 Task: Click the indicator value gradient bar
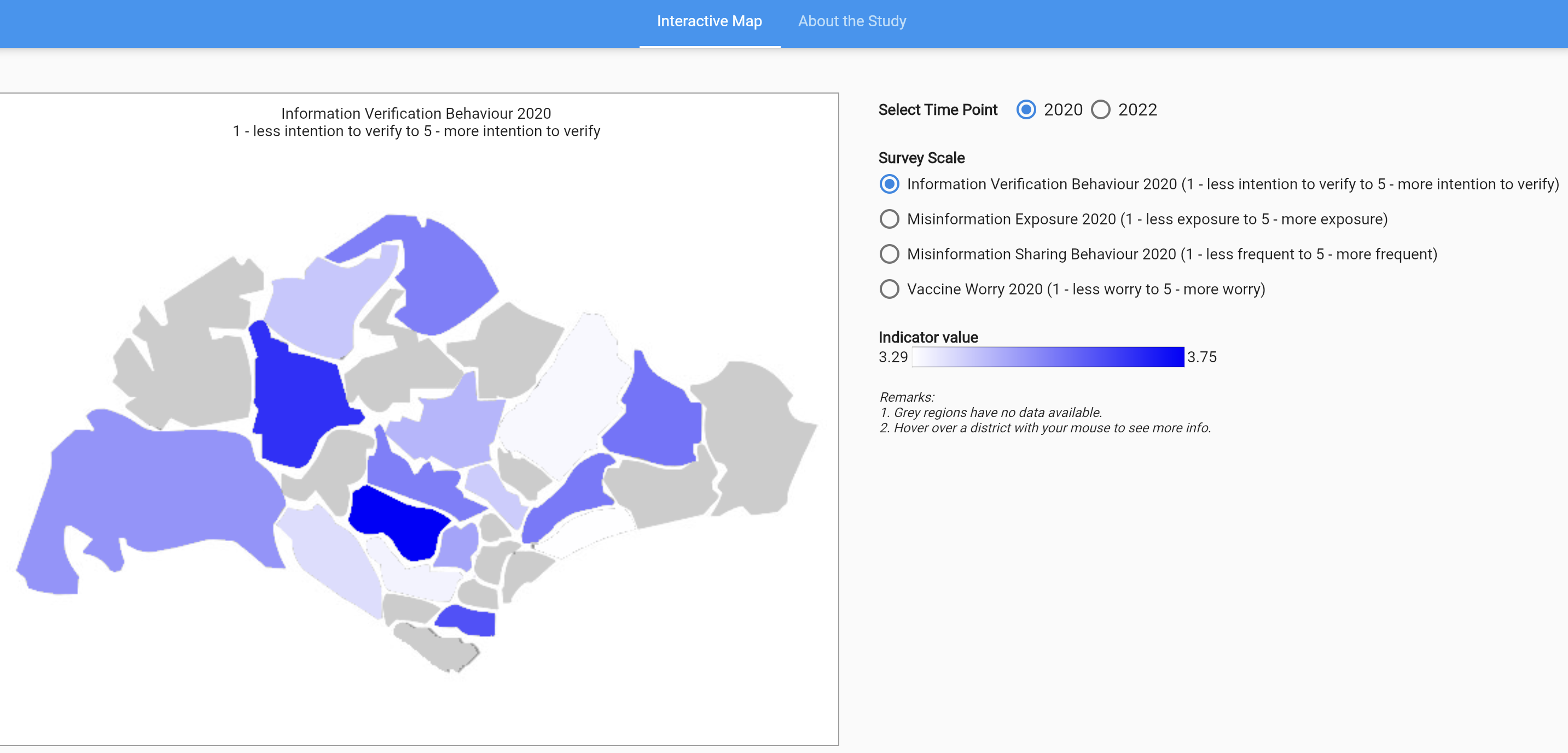click(x=1047, y=357)
